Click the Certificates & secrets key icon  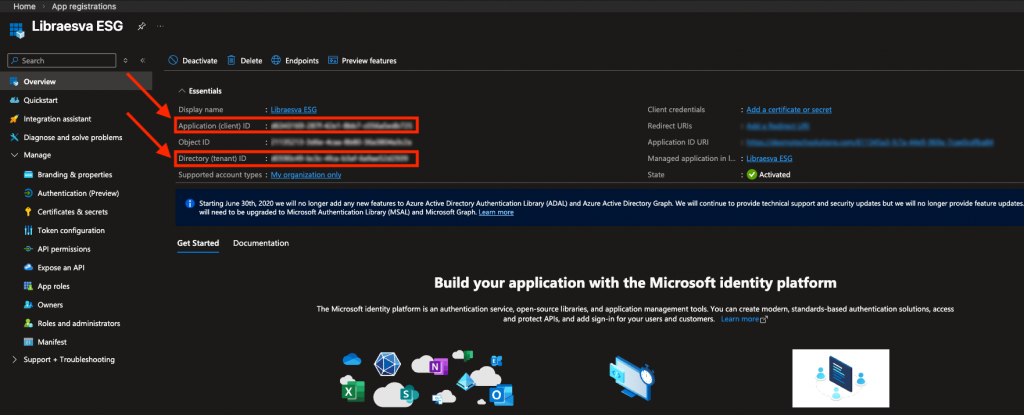(28, 212)
